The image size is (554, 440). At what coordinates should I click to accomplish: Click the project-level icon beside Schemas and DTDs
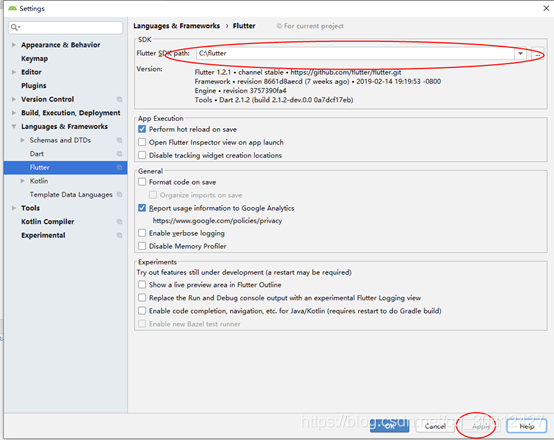coord(119,140)
